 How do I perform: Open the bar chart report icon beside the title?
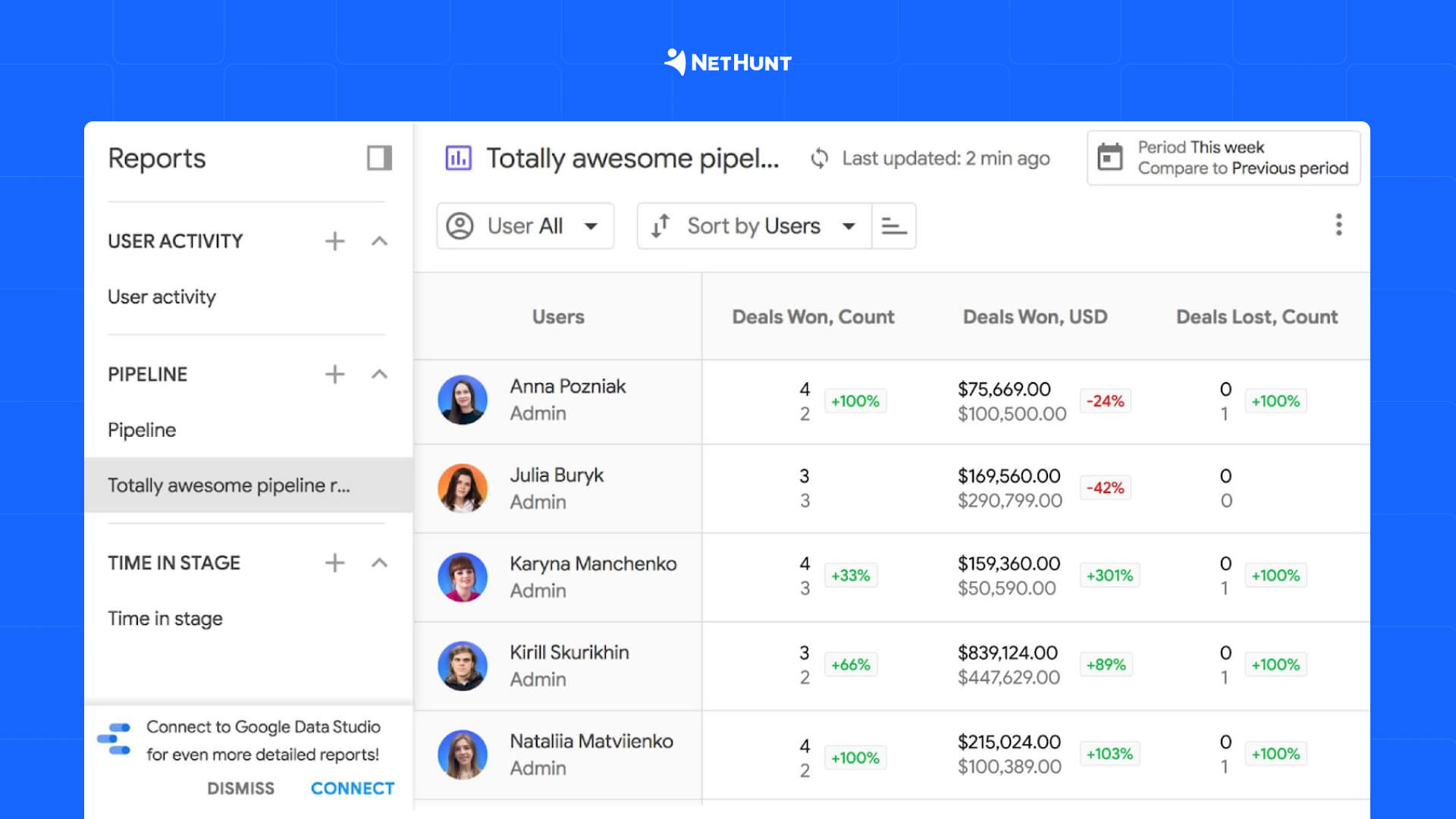[x=460, y=158]
